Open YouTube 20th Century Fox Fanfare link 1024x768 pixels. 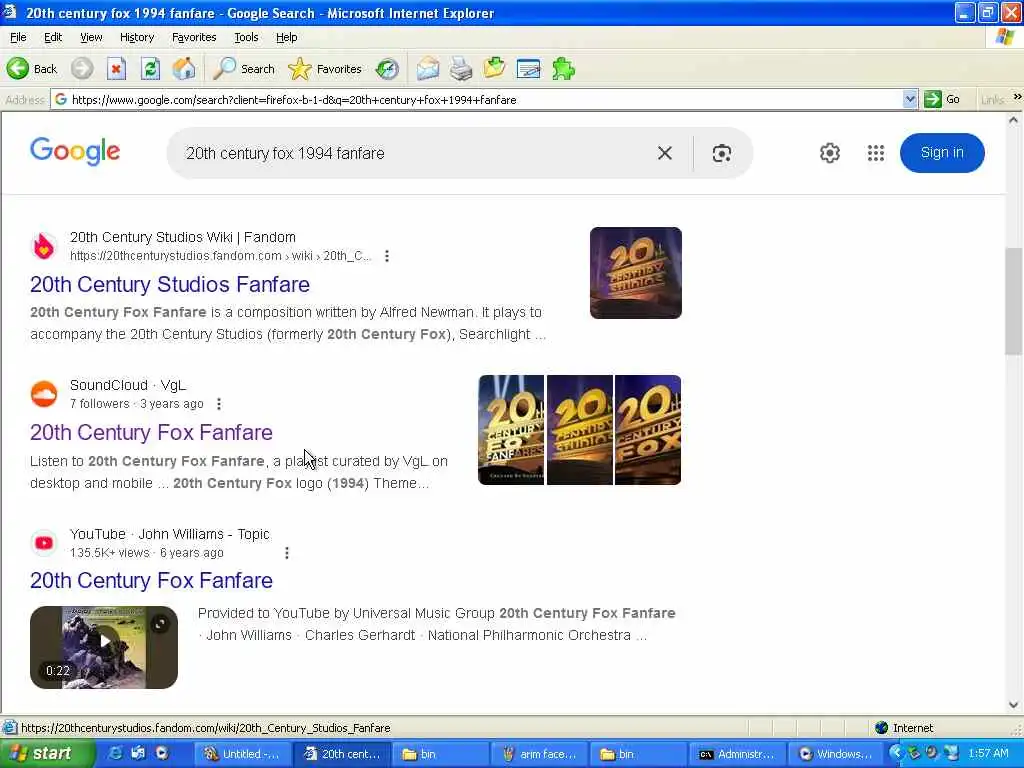pos(151,581)
